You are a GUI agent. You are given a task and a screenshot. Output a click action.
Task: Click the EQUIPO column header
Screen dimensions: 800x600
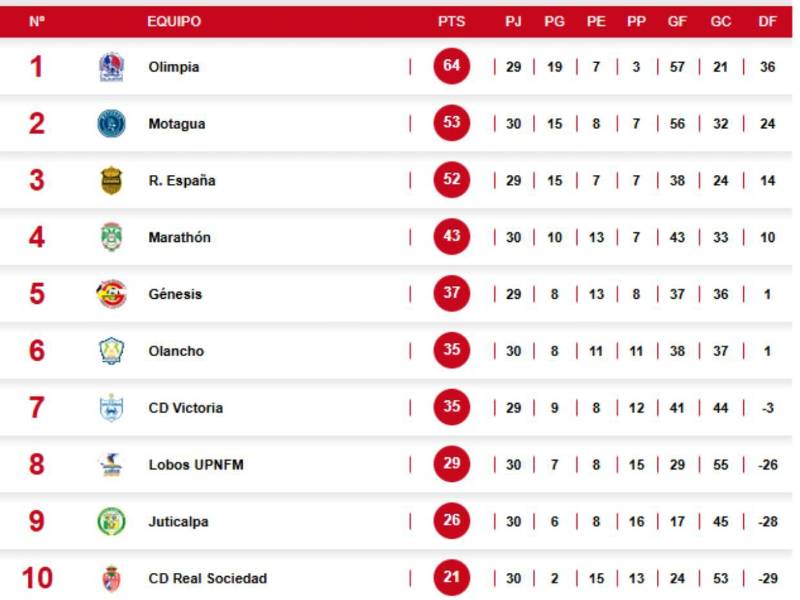pos(174,21)
